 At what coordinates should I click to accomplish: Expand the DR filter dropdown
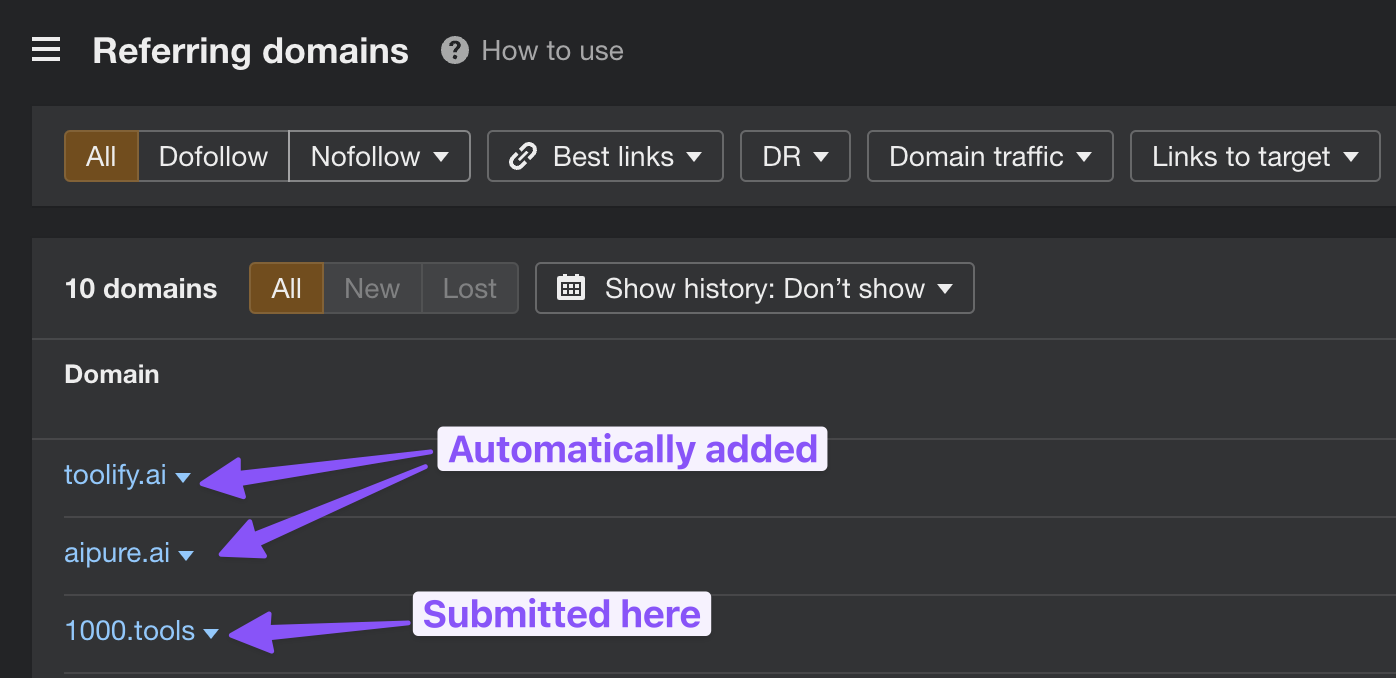(795, 156)
